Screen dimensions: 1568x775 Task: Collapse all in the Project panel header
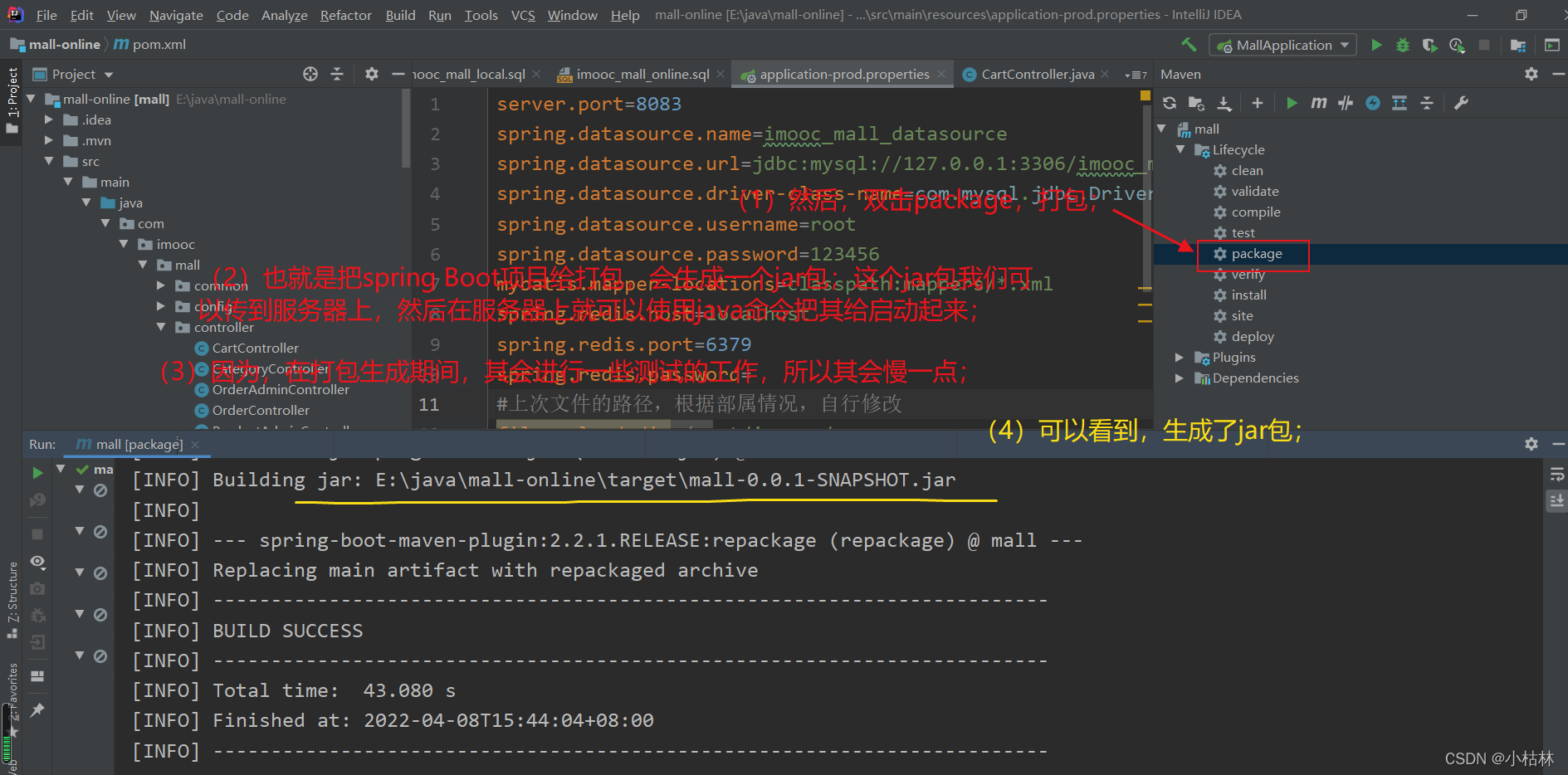(337, 74)
